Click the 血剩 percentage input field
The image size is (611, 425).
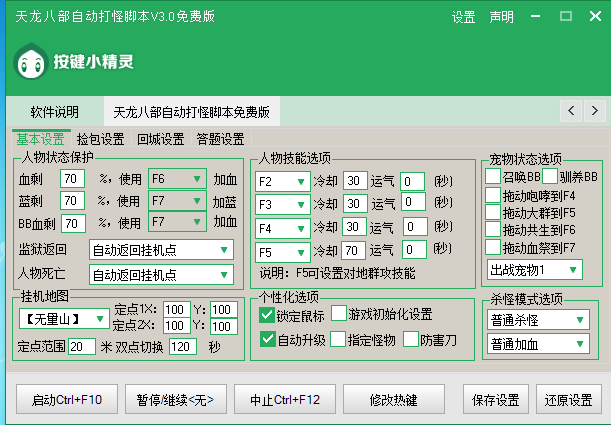click(72, 179)
